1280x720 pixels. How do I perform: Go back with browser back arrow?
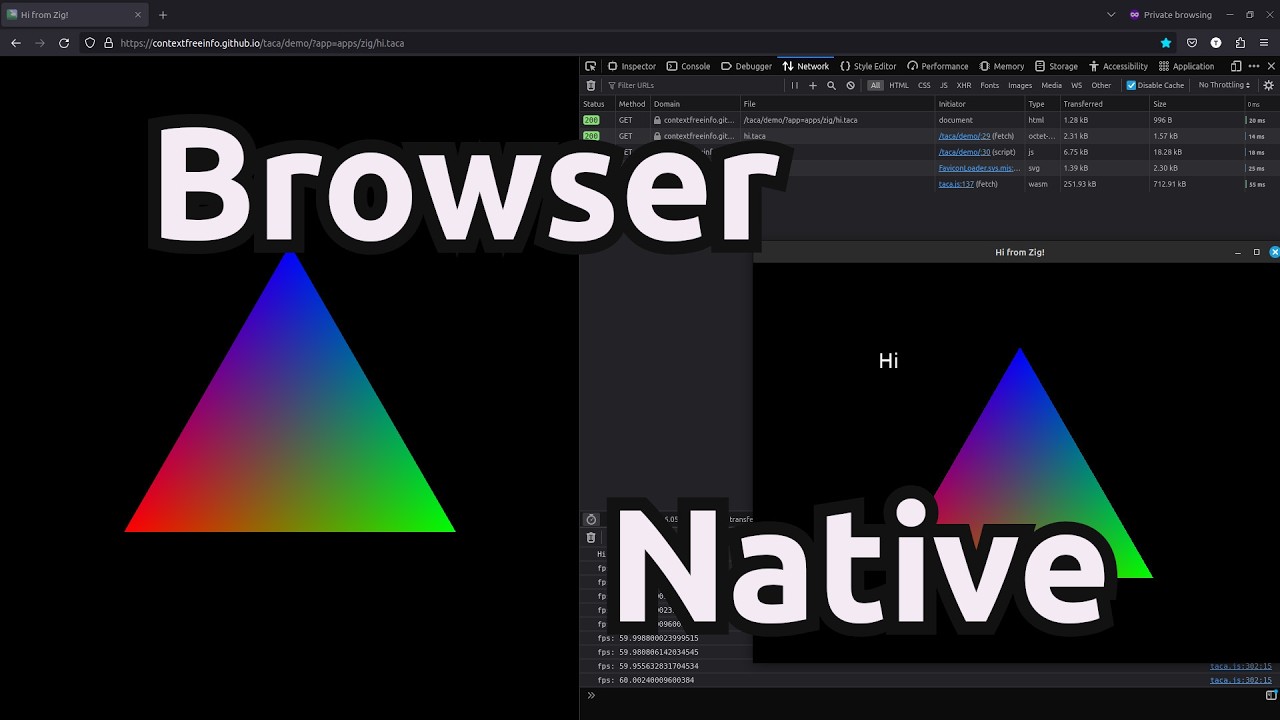(x=16, y=43)
